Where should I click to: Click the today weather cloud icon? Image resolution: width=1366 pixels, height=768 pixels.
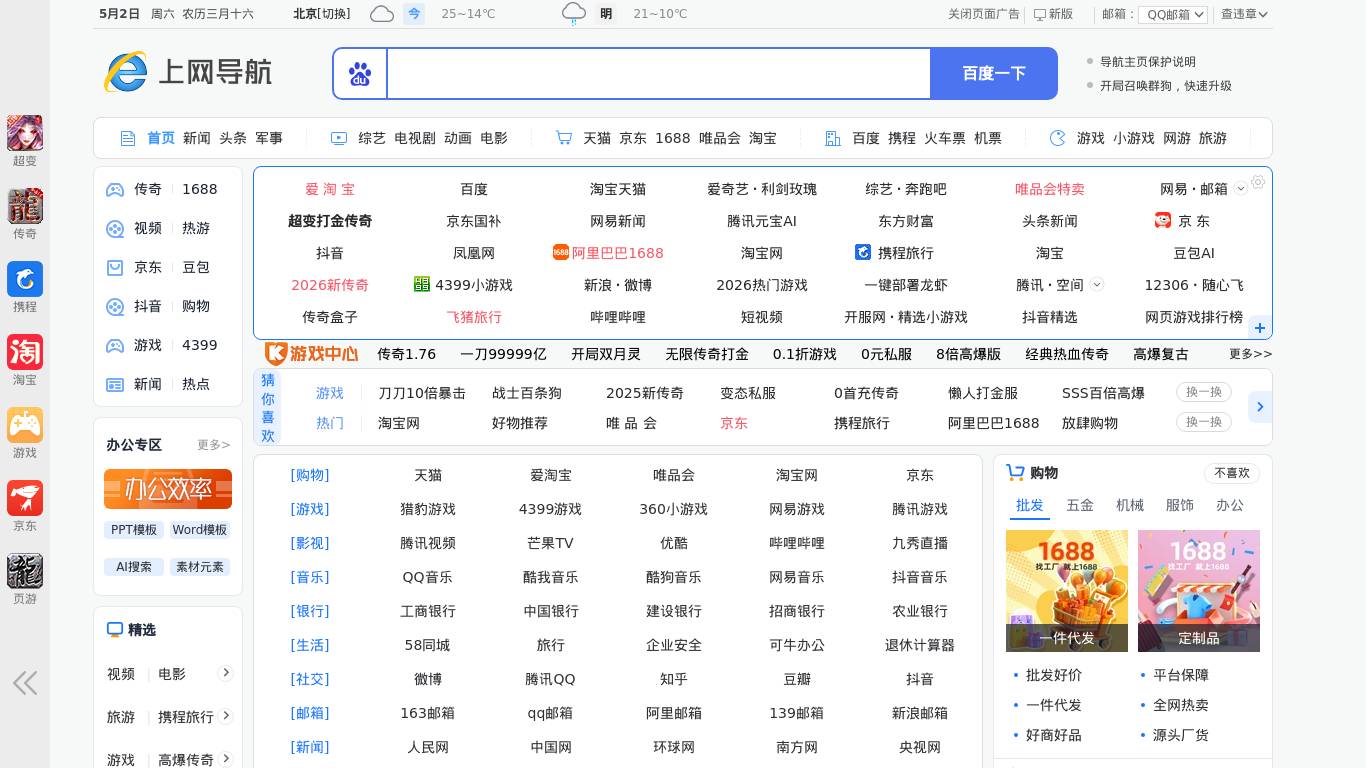[381, 14]
